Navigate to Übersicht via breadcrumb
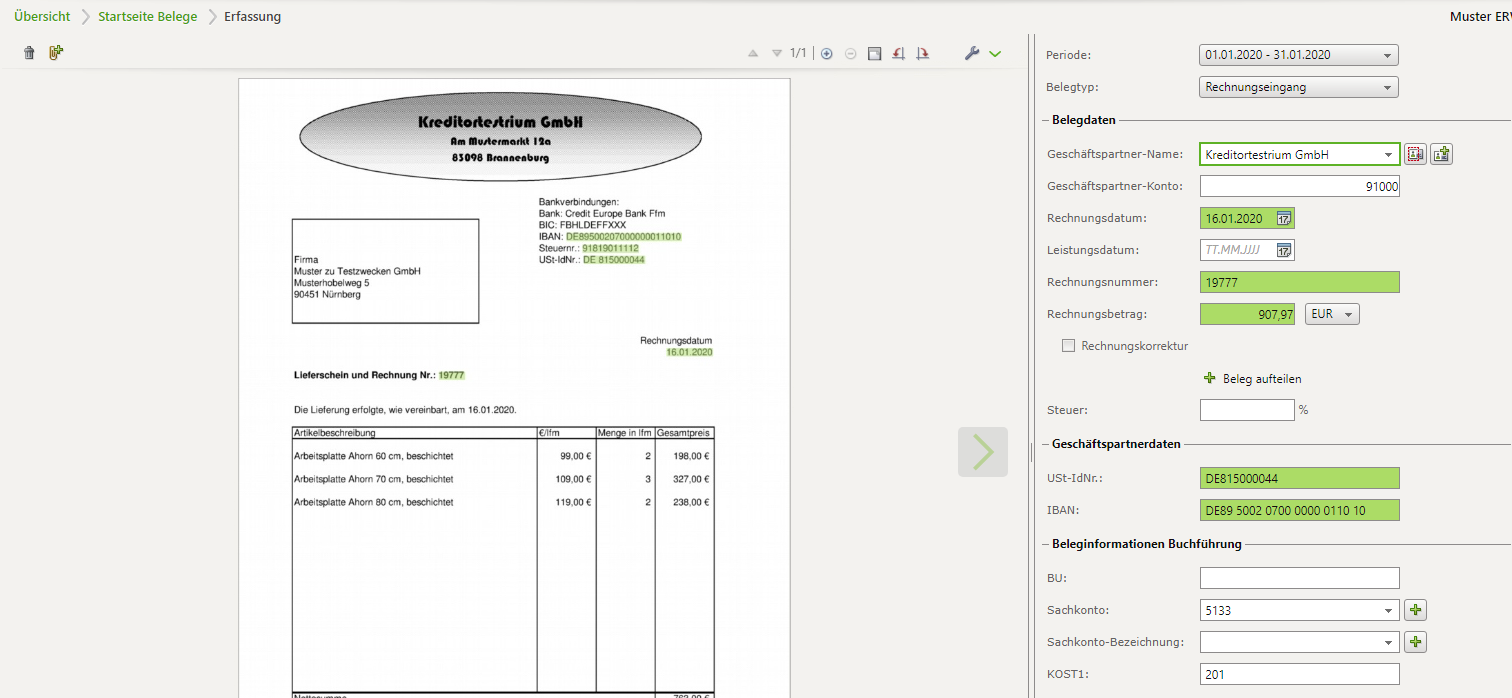 [40, 17]
